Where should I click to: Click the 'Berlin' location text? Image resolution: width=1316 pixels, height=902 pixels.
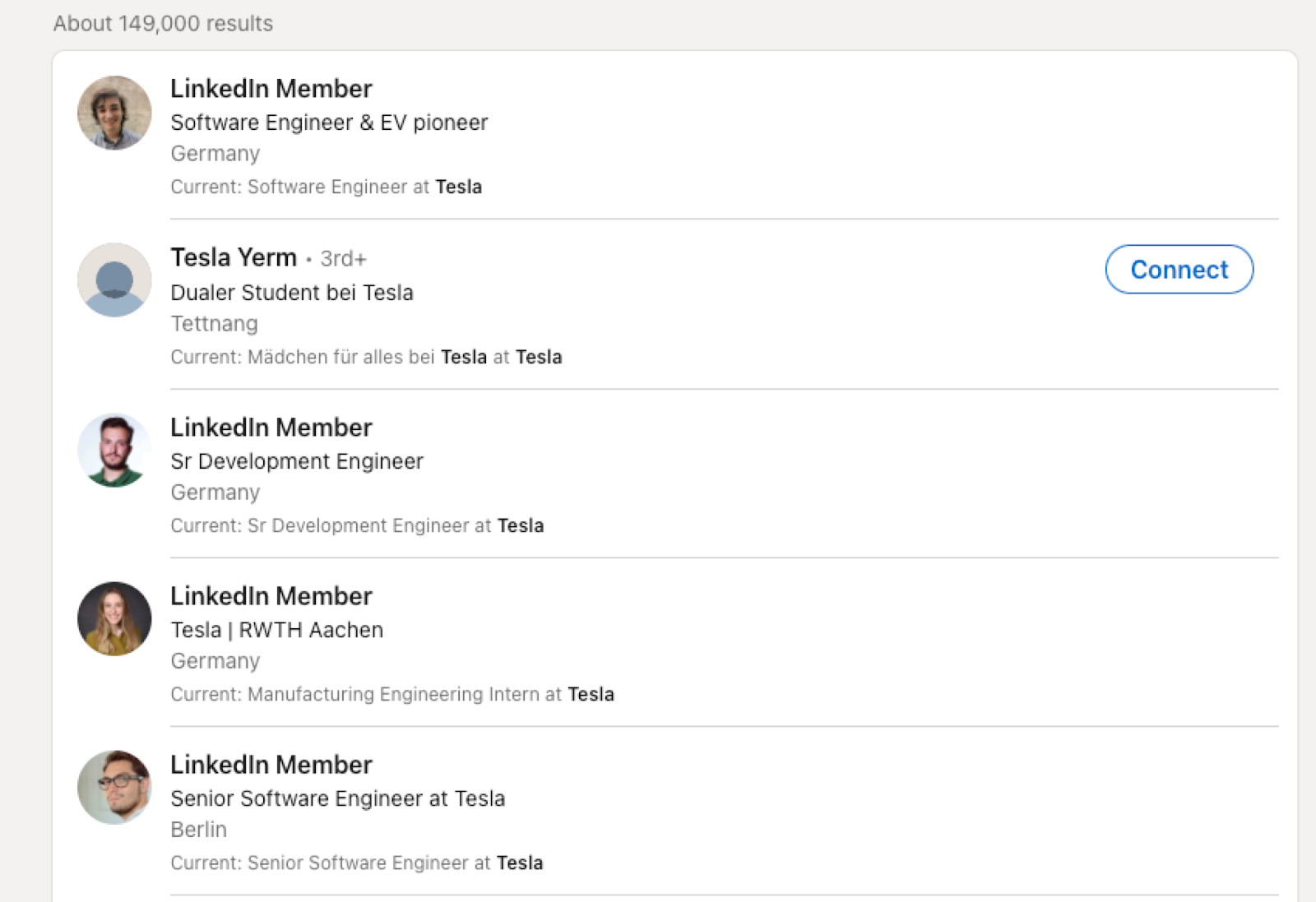[x=199, y=830]
